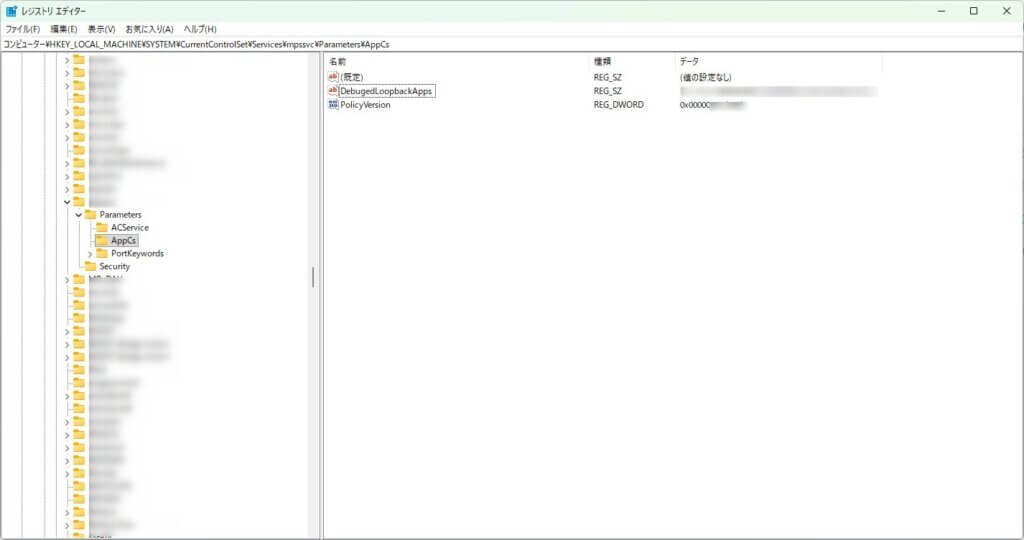The height and width of the screenshot is (540, 1024).
Task: Open the 編集(E) menu
Action: pyautogui.click(x=64, y=29)
